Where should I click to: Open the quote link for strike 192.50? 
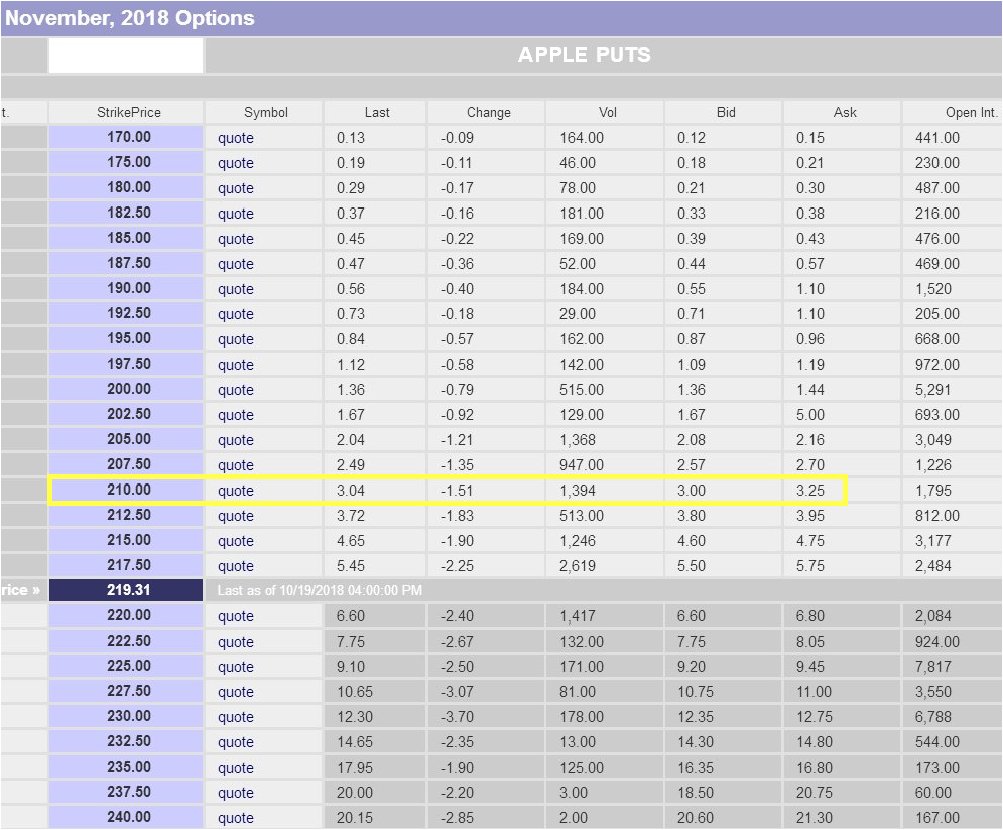tap(235, 314)
